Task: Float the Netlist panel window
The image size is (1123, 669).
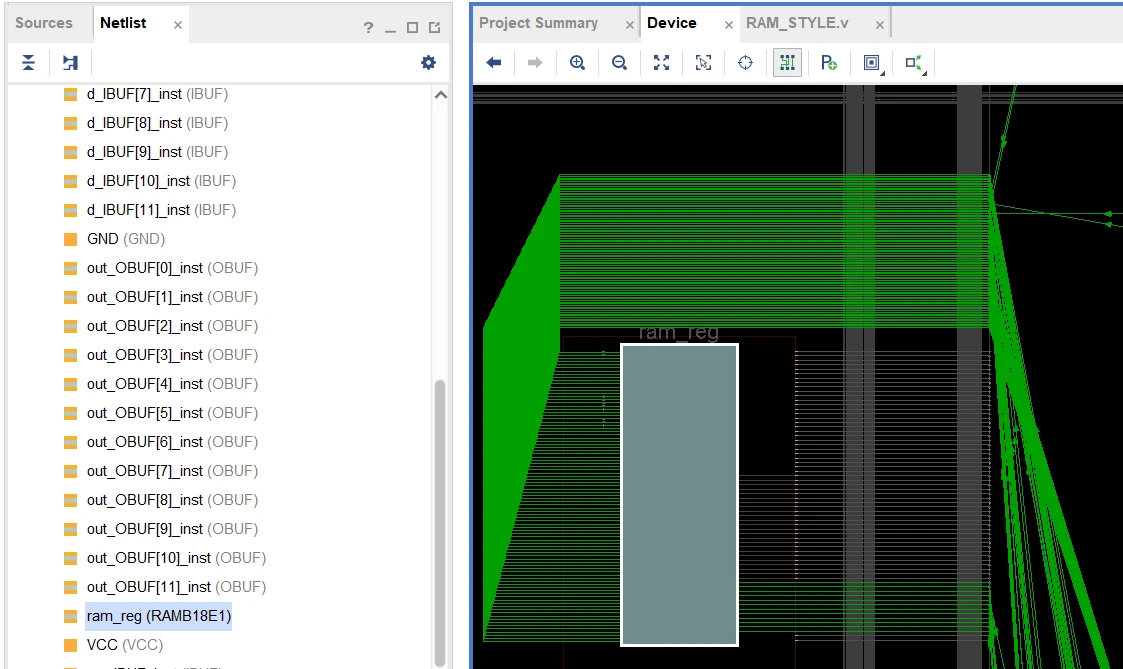Action: tap(435, 28)
